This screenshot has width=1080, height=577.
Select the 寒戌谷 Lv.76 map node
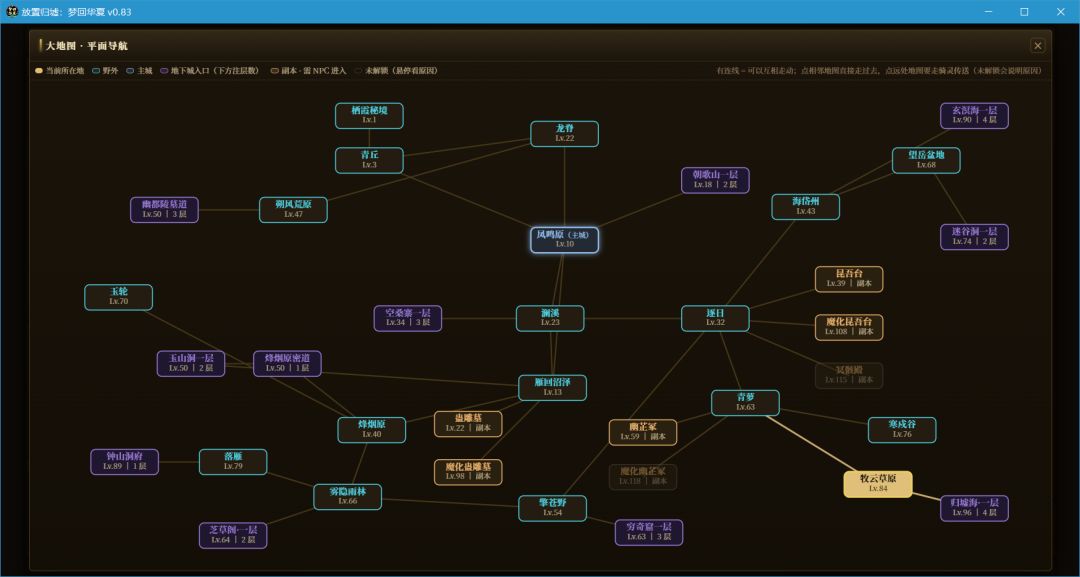[x=902, y=430]
